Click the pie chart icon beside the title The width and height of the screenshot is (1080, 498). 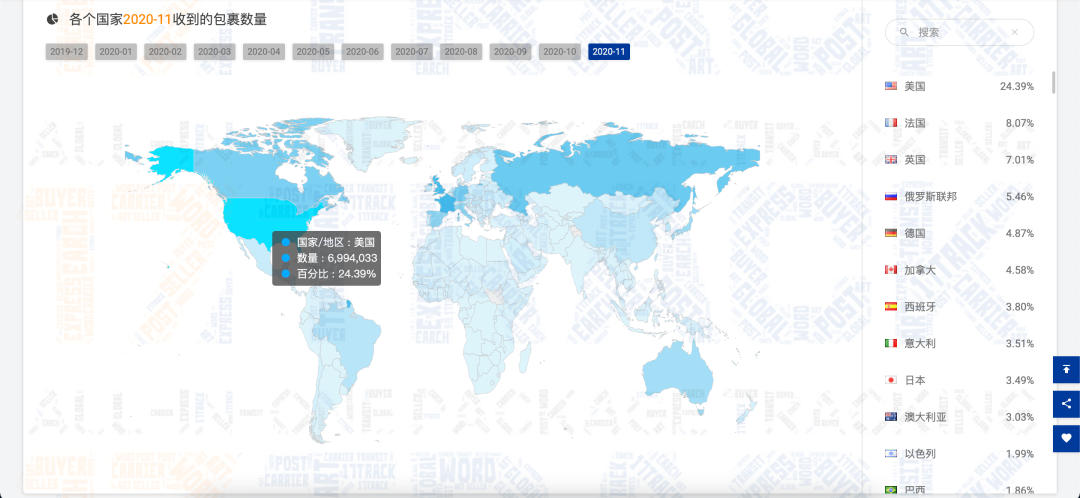pyautogui.click(x=52, y=19)
